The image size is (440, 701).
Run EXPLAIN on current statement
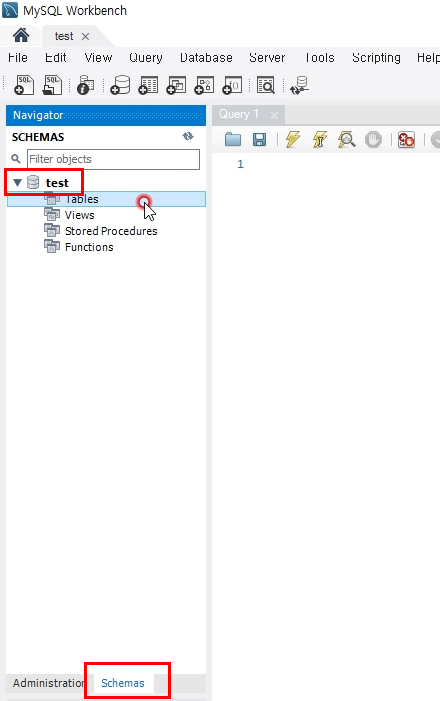coord(347,139)
